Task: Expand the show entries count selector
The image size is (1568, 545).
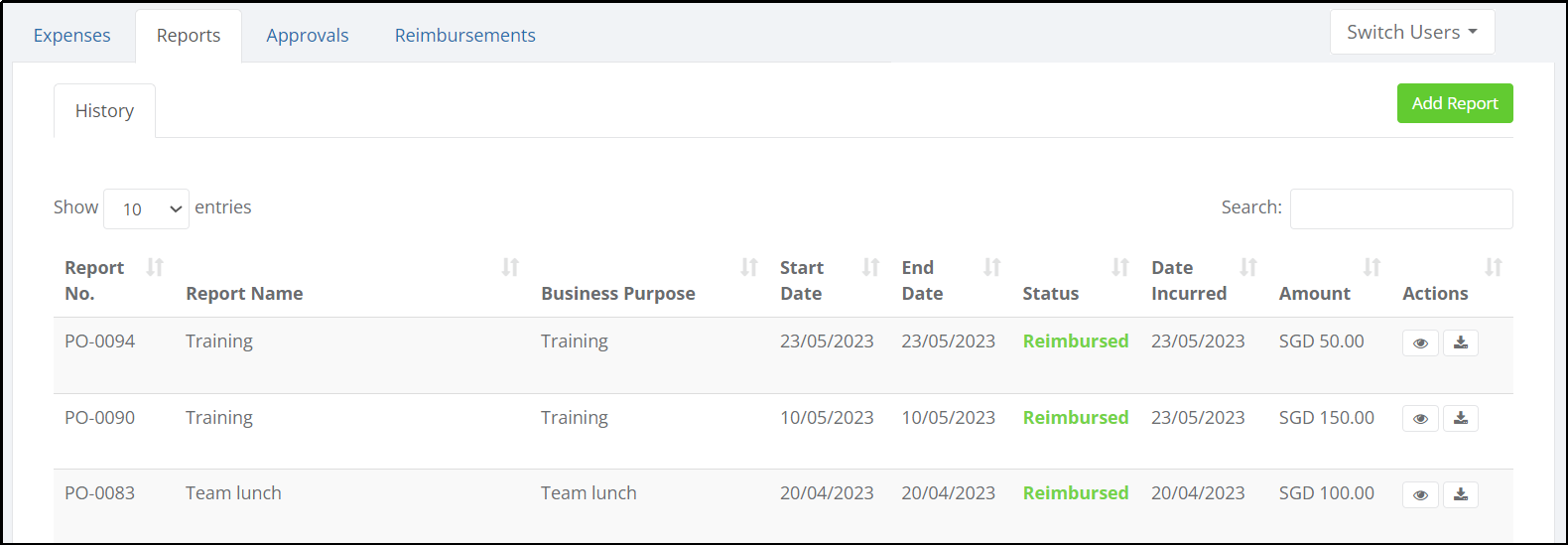Action: (146, 208)
